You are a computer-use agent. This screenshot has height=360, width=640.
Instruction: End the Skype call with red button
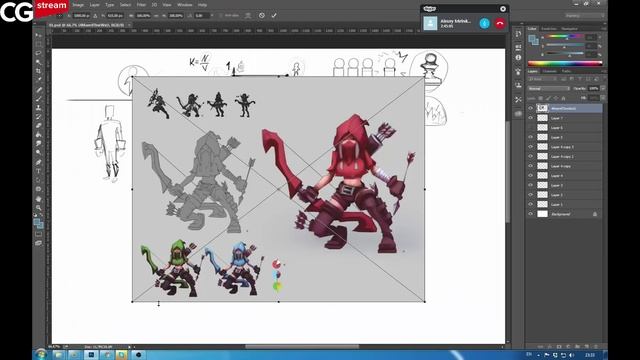coord(500,23)
